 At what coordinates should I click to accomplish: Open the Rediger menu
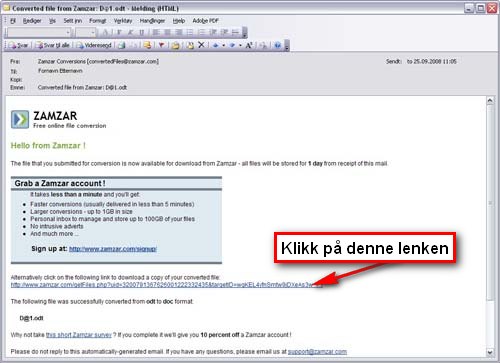pyautogui.click(x=32, y=21)
